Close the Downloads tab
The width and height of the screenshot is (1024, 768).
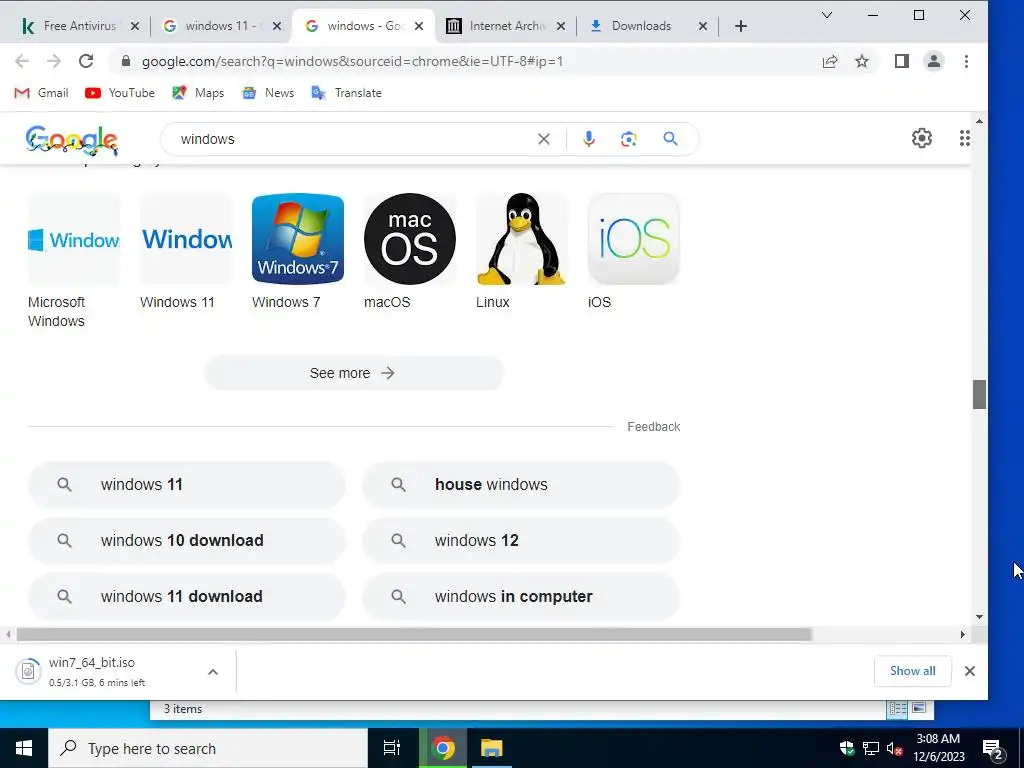pyautogui.click(x=703, y=26)
